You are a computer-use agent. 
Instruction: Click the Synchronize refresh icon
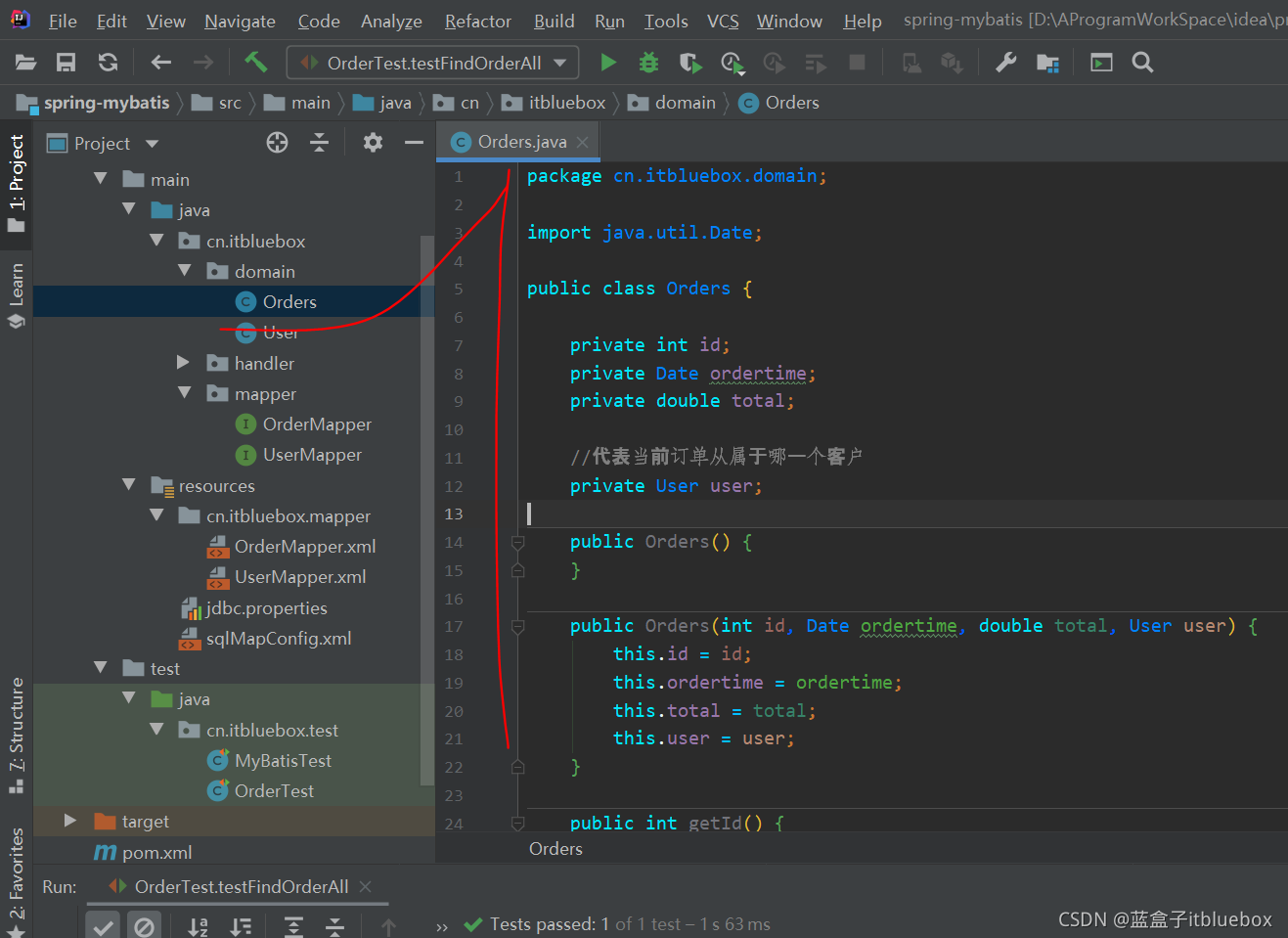coord(108,63)
